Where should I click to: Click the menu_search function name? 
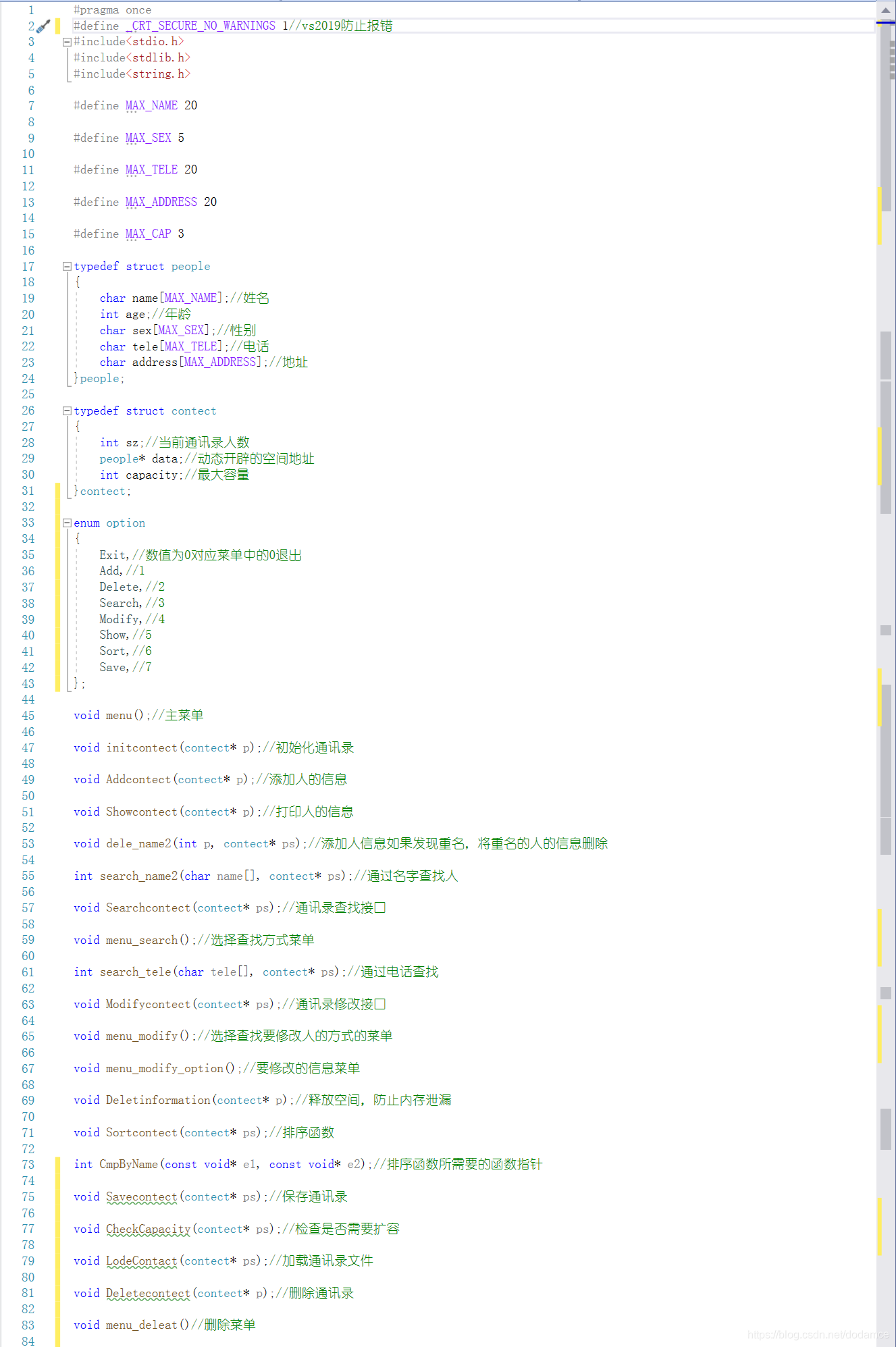pos(142,941)
